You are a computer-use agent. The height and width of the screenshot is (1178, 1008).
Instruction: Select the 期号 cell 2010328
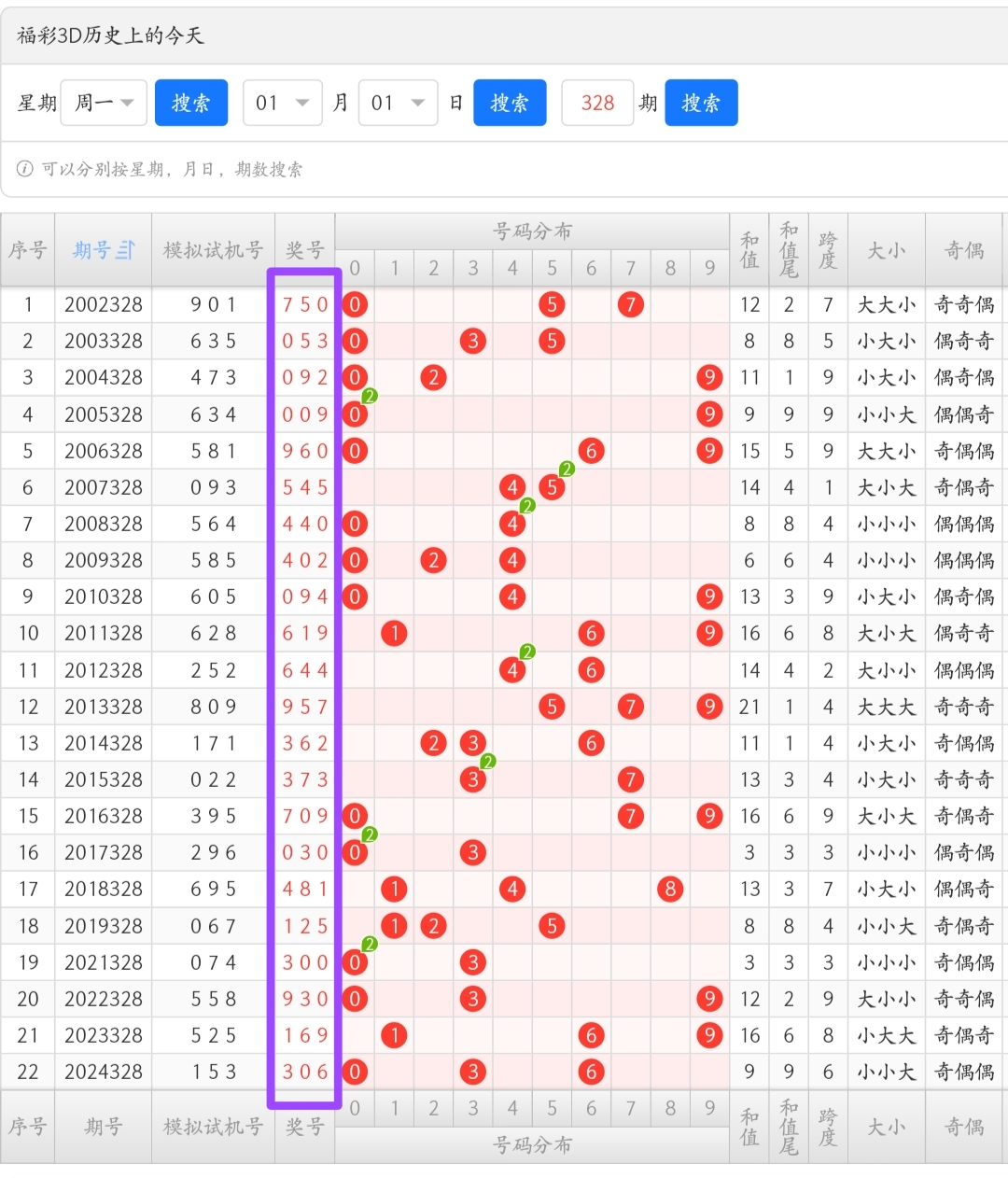coord(104,596)
